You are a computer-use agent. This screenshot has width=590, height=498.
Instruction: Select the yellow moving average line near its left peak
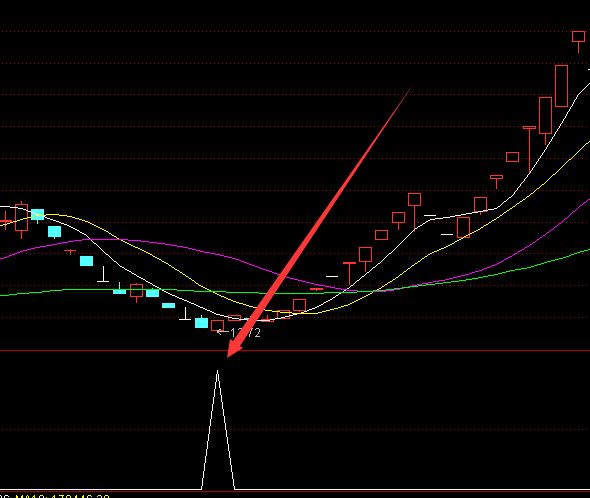pos(56,215)
